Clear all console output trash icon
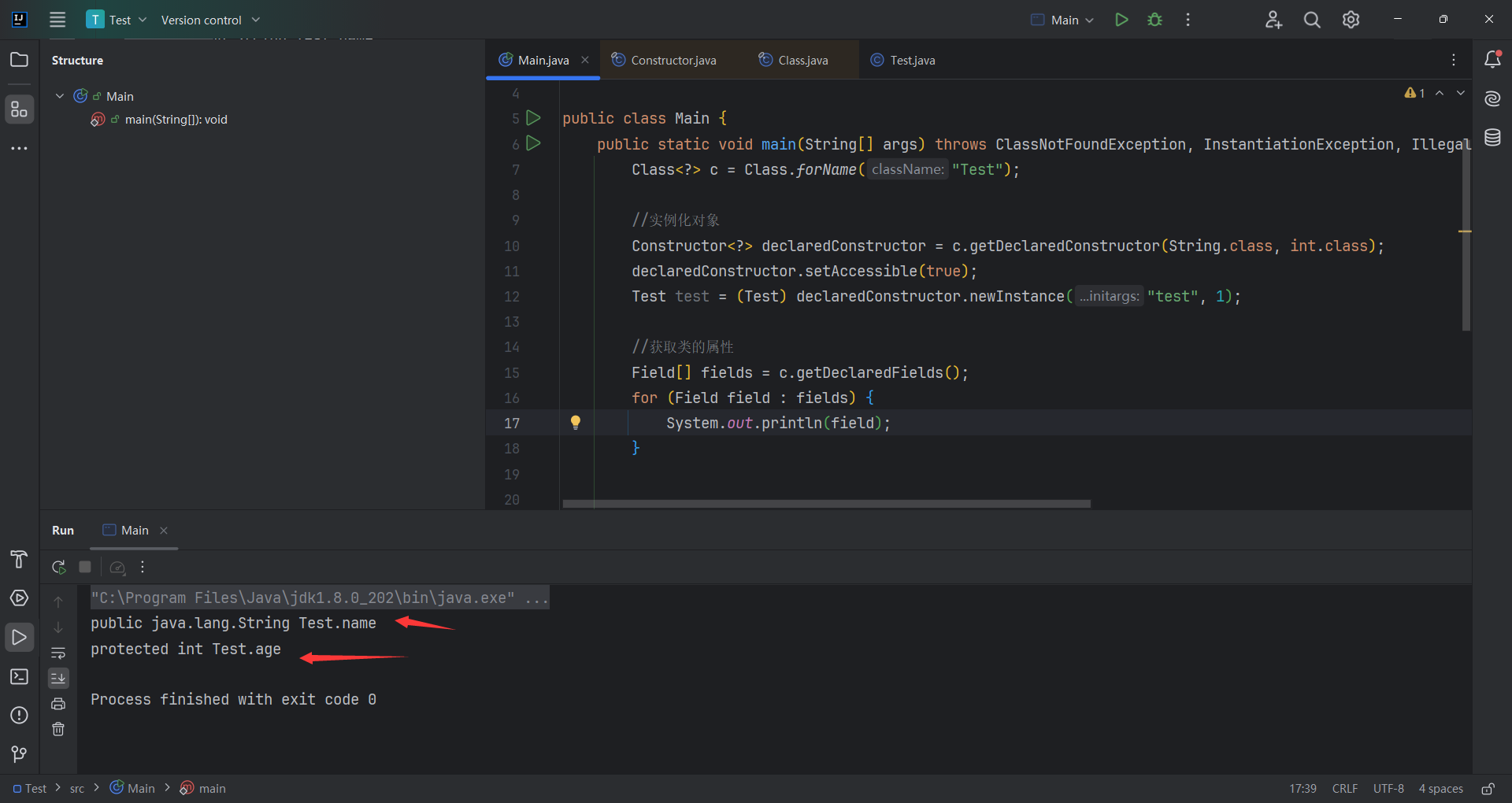 pos(58,729)
